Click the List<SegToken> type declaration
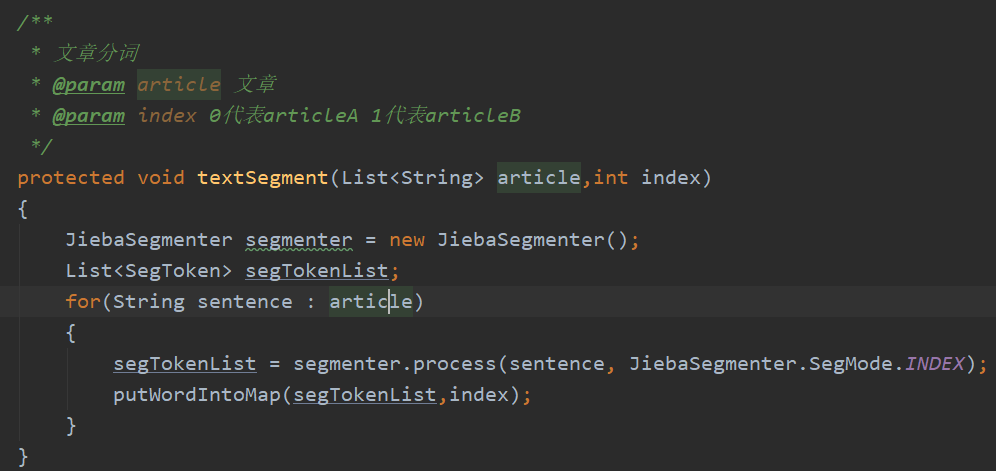Viewport: 996px width, 471px height. click(149, 271)
